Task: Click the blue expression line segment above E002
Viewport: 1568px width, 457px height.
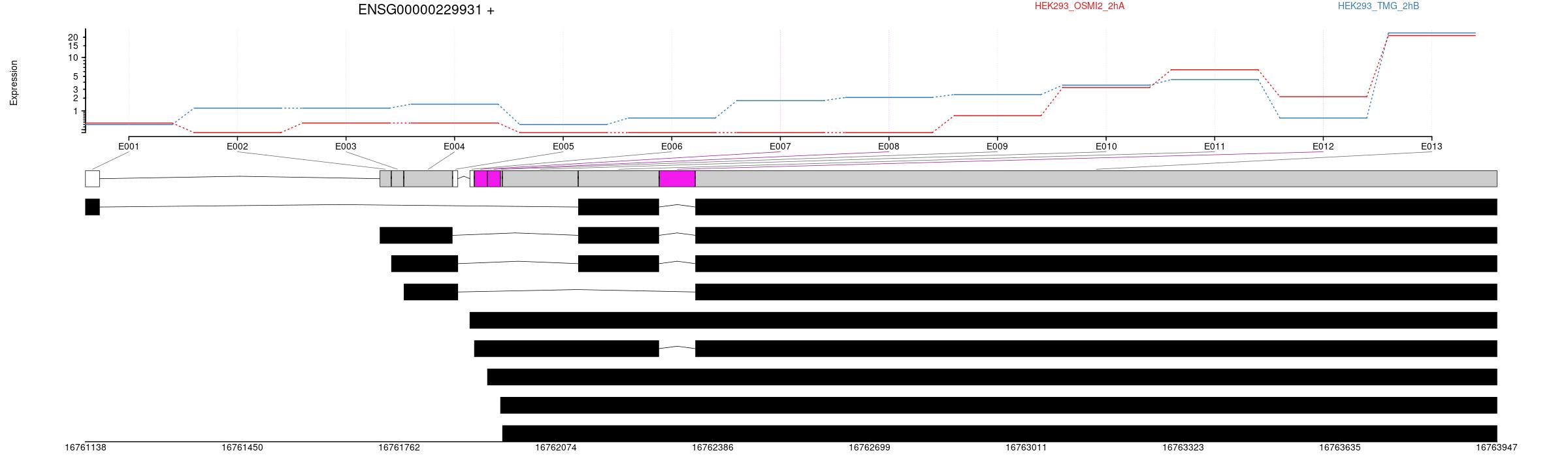Action: tap(237, 108)
